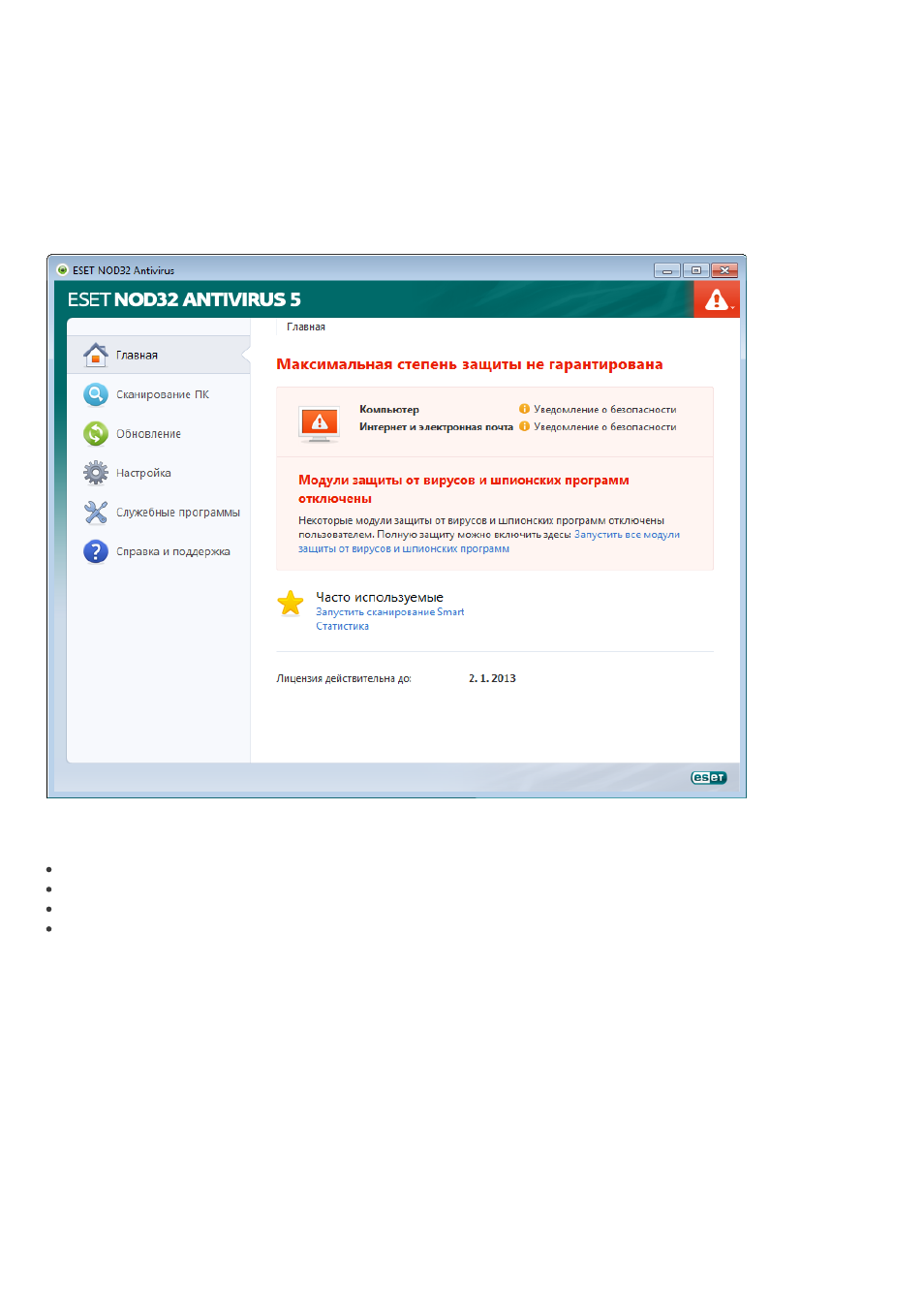The height and width of the screenshot is (1308, 924).
Task: Click the ESET eye icon in title bar
Action: (x=62, y=270)
